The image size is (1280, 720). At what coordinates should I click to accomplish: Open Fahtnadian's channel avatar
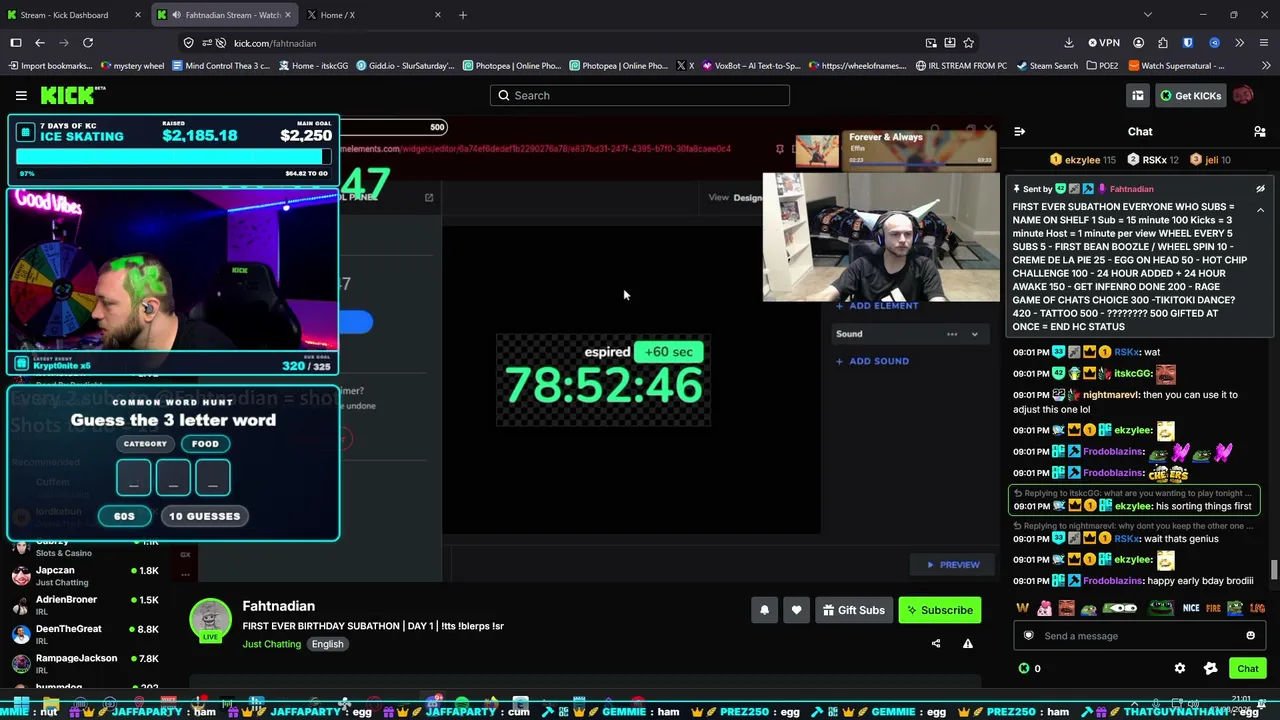click(210, 620)
